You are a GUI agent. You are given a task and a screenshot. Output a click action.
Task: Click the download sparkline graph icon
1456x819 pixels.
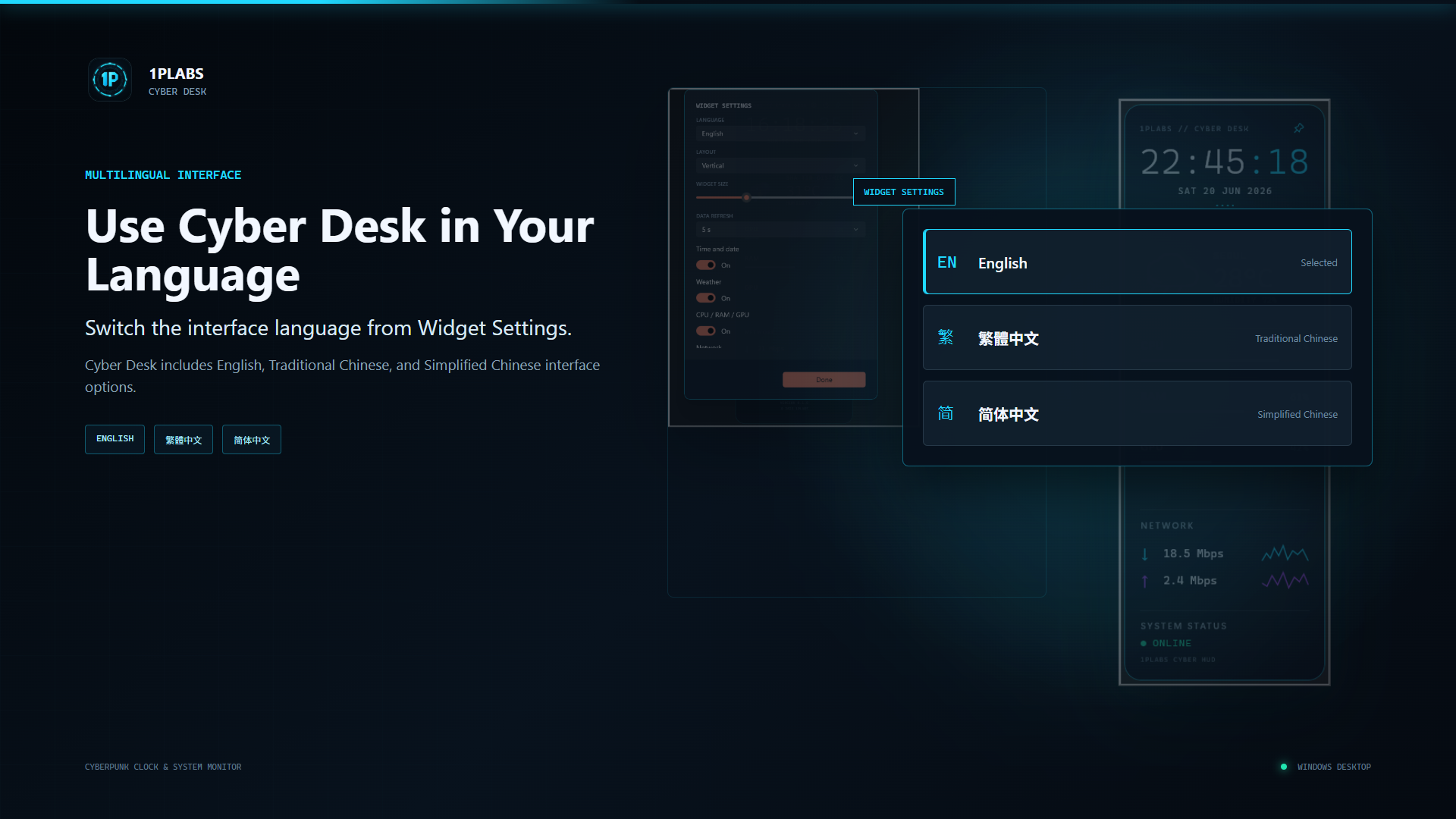click(1285, 554)
